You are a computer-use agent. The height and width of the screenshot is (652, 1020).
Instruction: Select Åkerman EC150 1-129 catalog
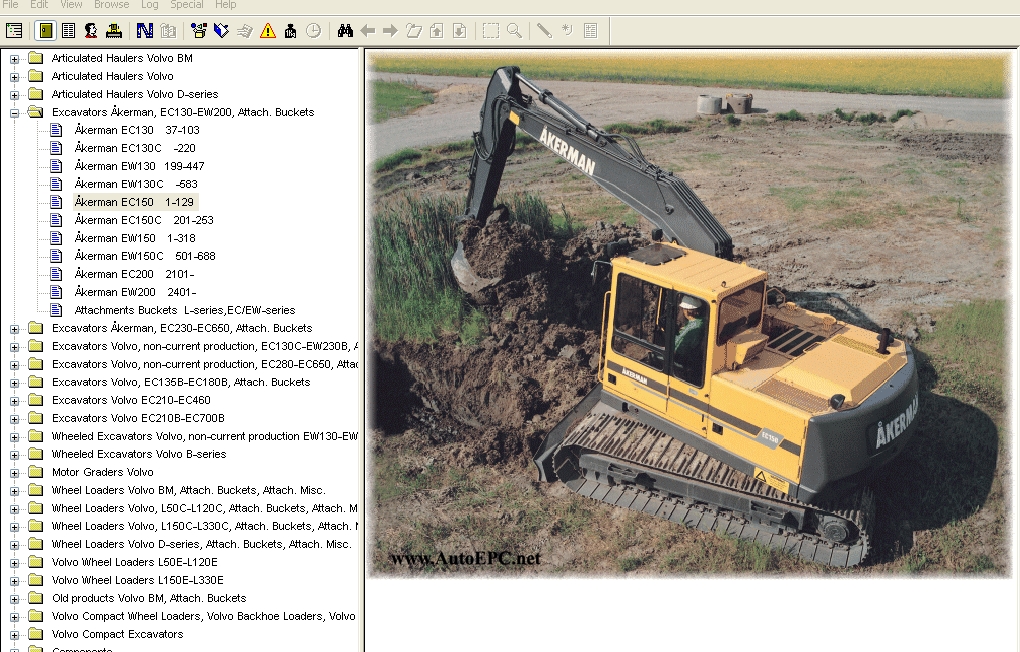(134, 202)
